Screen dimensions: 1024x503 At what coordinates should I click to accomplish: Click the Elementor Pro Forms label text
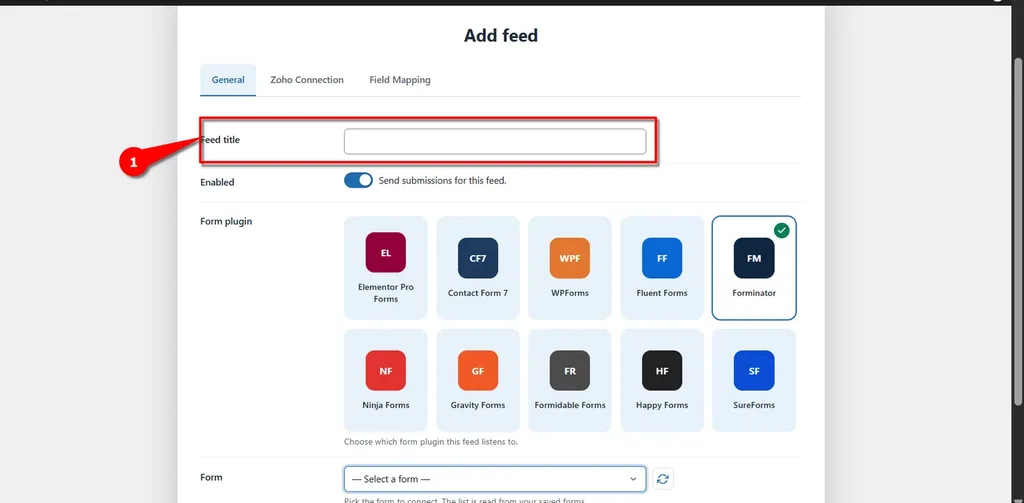385,293
